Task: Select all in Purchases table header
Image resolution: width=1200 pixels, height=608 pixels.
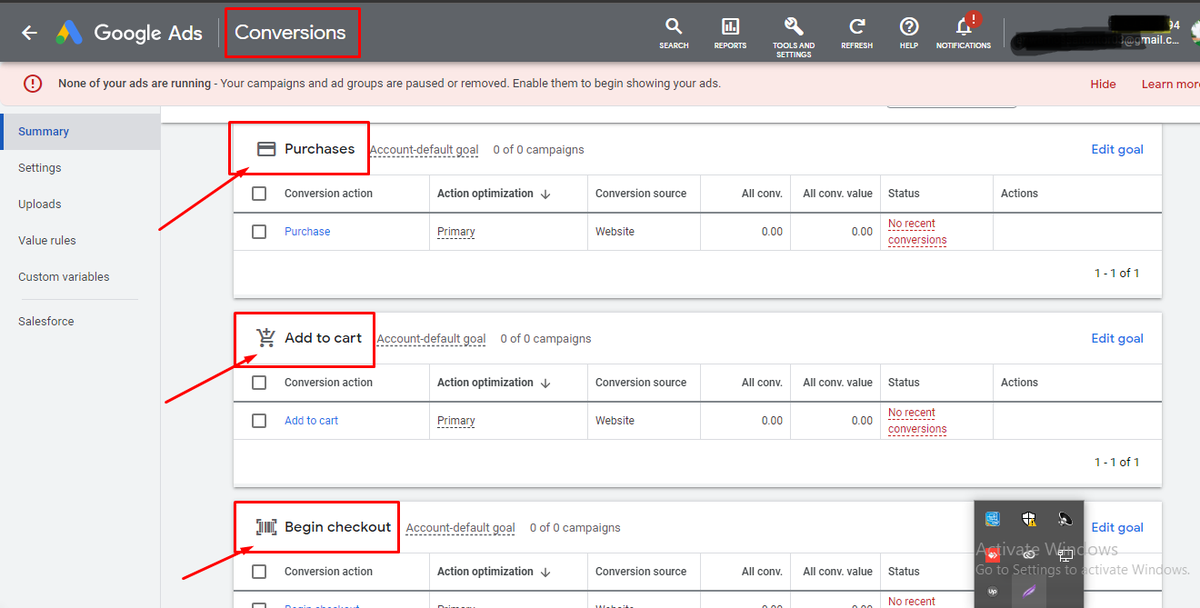Action: click(259, 193)
